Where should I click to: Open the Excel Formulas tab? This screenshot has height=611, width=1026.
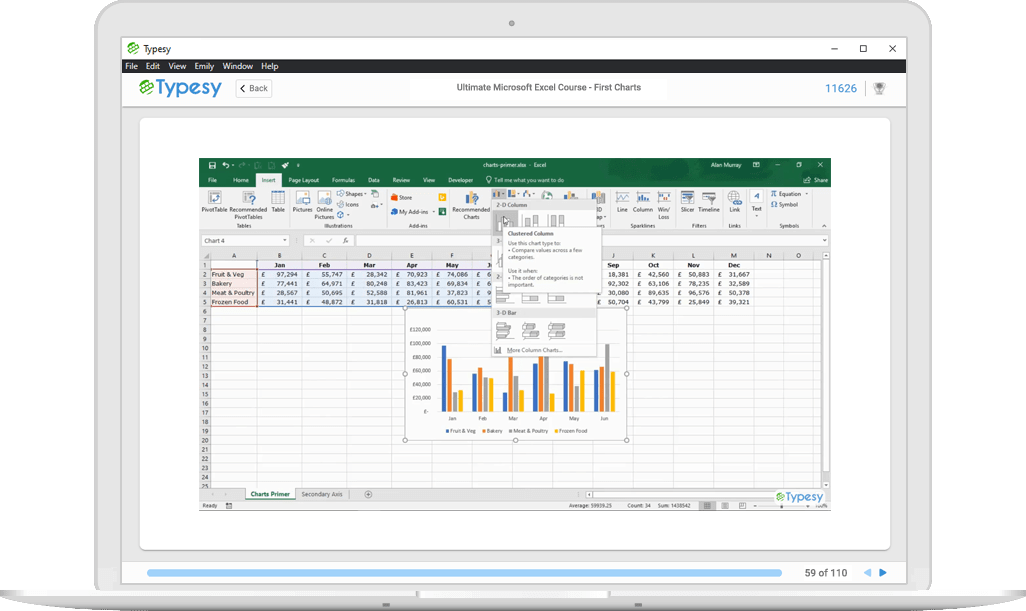(343, 180)
